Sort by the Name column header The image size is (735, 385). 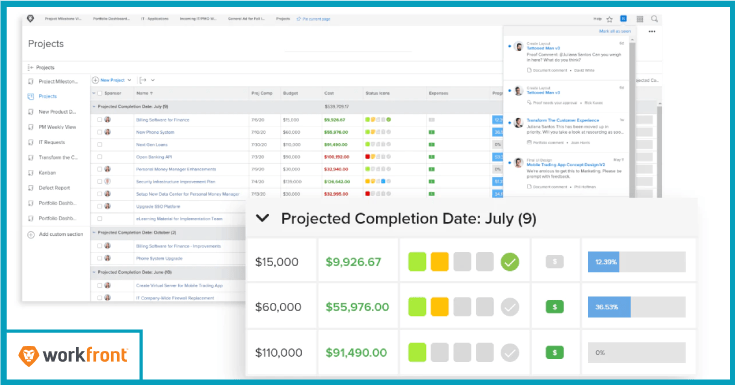144,93
